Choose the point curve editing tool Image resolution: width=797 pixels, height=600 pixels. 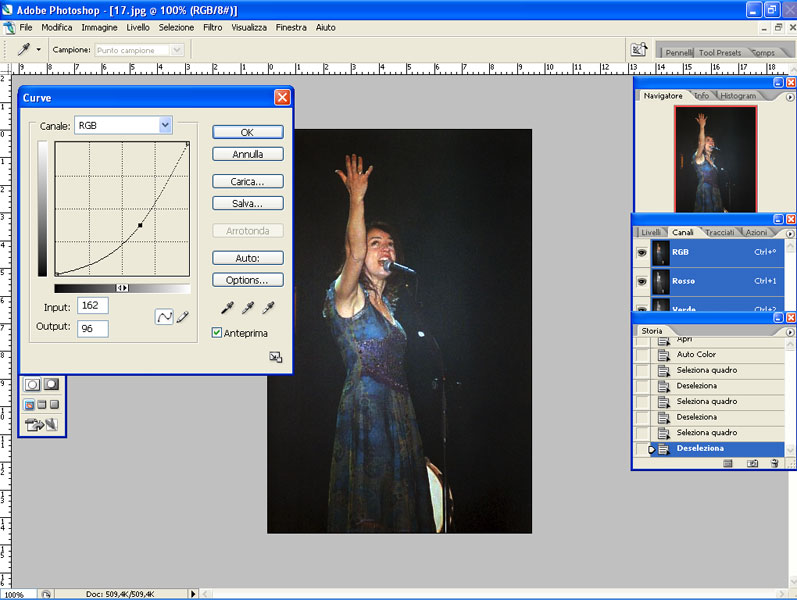[x=164, y=317]
